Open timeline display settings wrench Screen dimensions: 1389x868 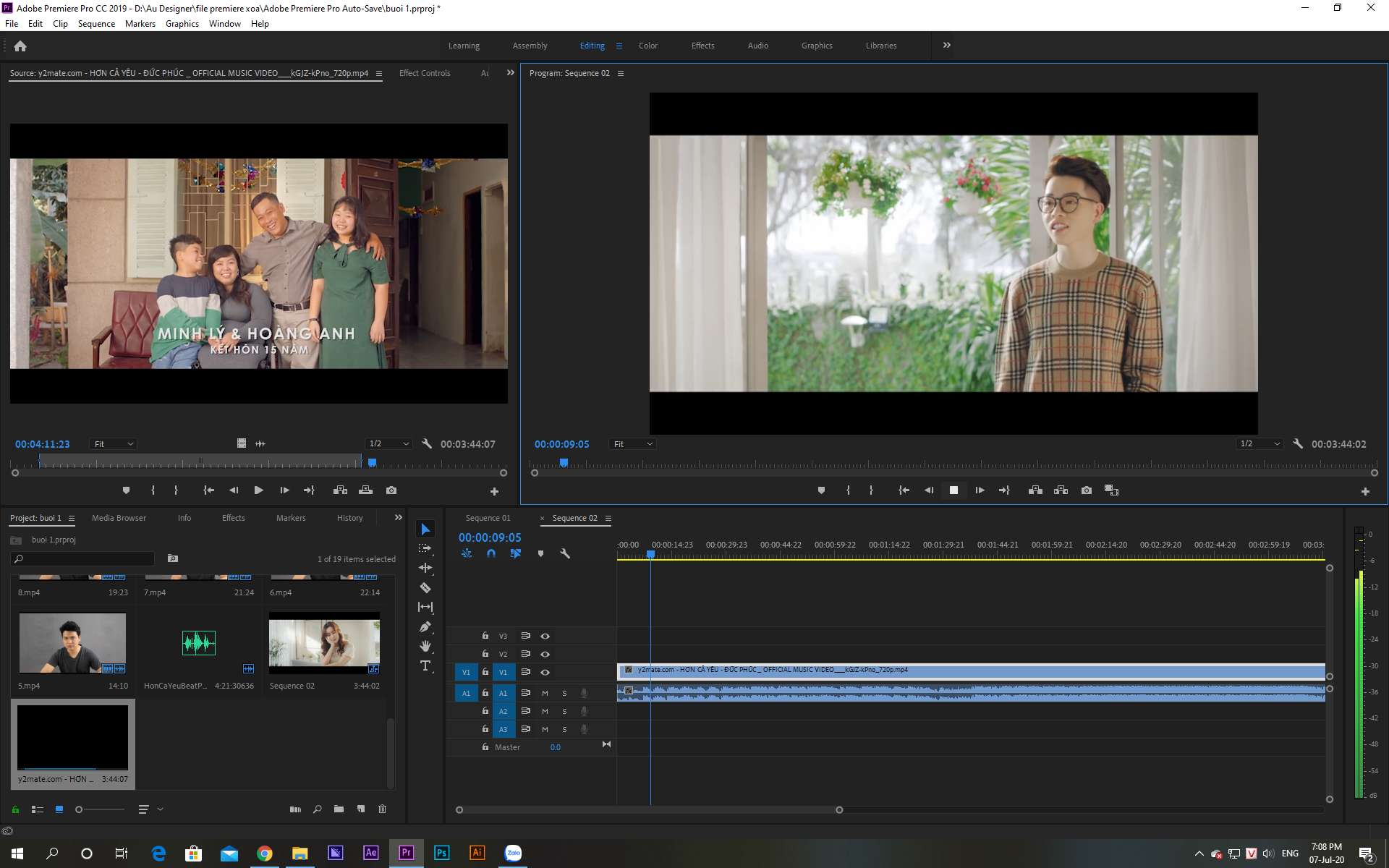pos(565,553)
